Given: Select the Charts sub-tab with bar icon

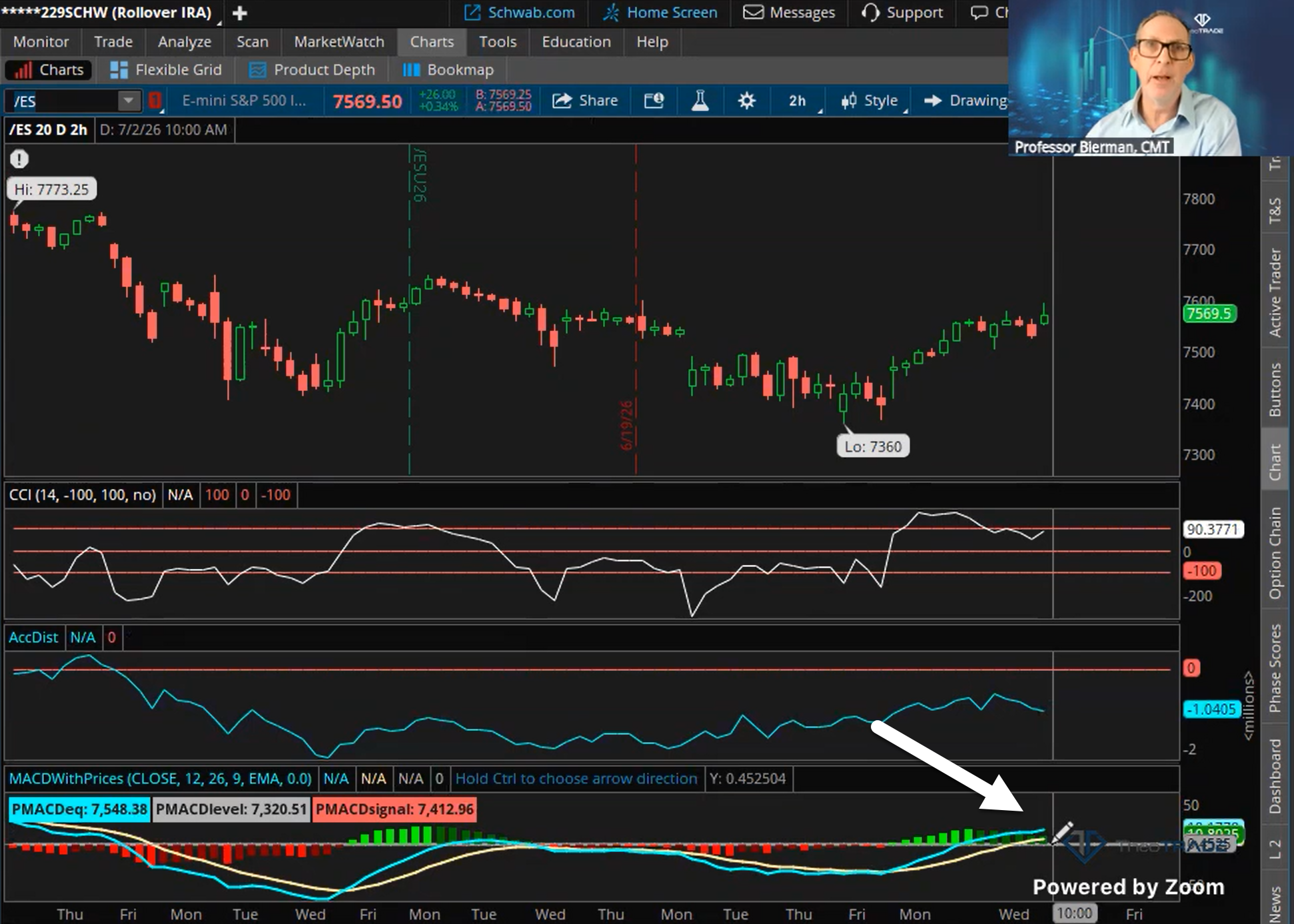Looking at the screenshot, I should [49, 70].
